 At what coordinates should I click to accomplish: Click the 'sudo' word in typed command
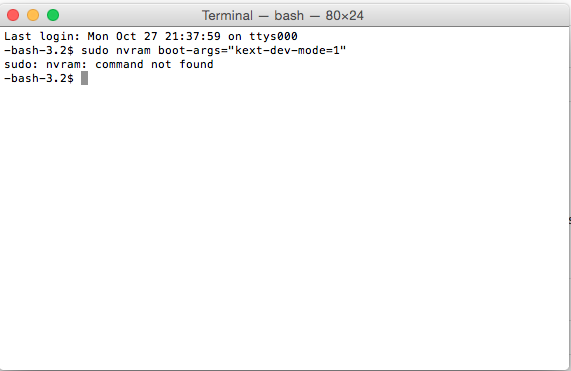point(95,50)
